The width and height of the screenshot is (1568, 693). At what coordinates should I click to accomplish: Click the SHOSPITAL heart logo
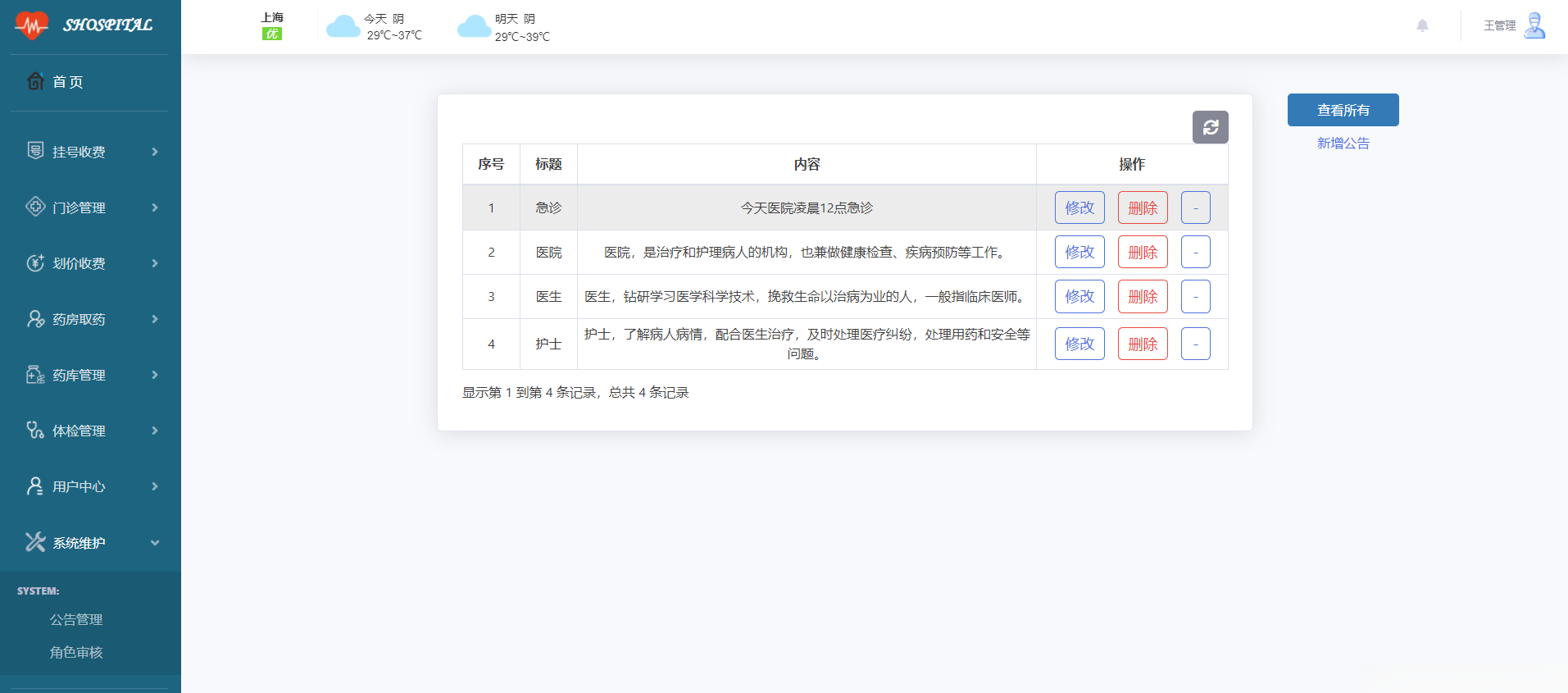point(32,25)
